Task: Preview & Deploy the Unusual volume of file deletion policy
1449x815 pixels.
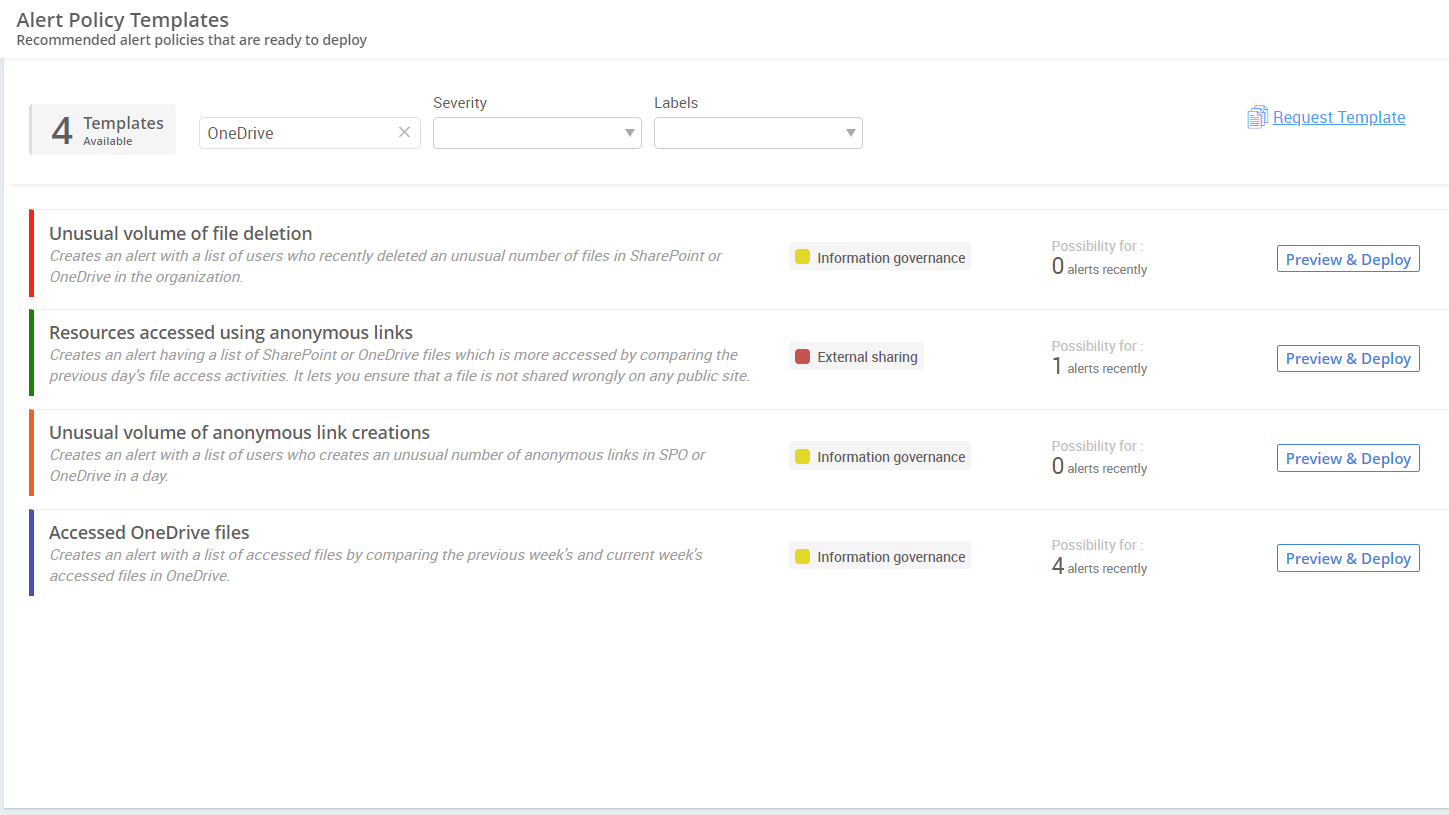Action: click(x=1348, y=258)
